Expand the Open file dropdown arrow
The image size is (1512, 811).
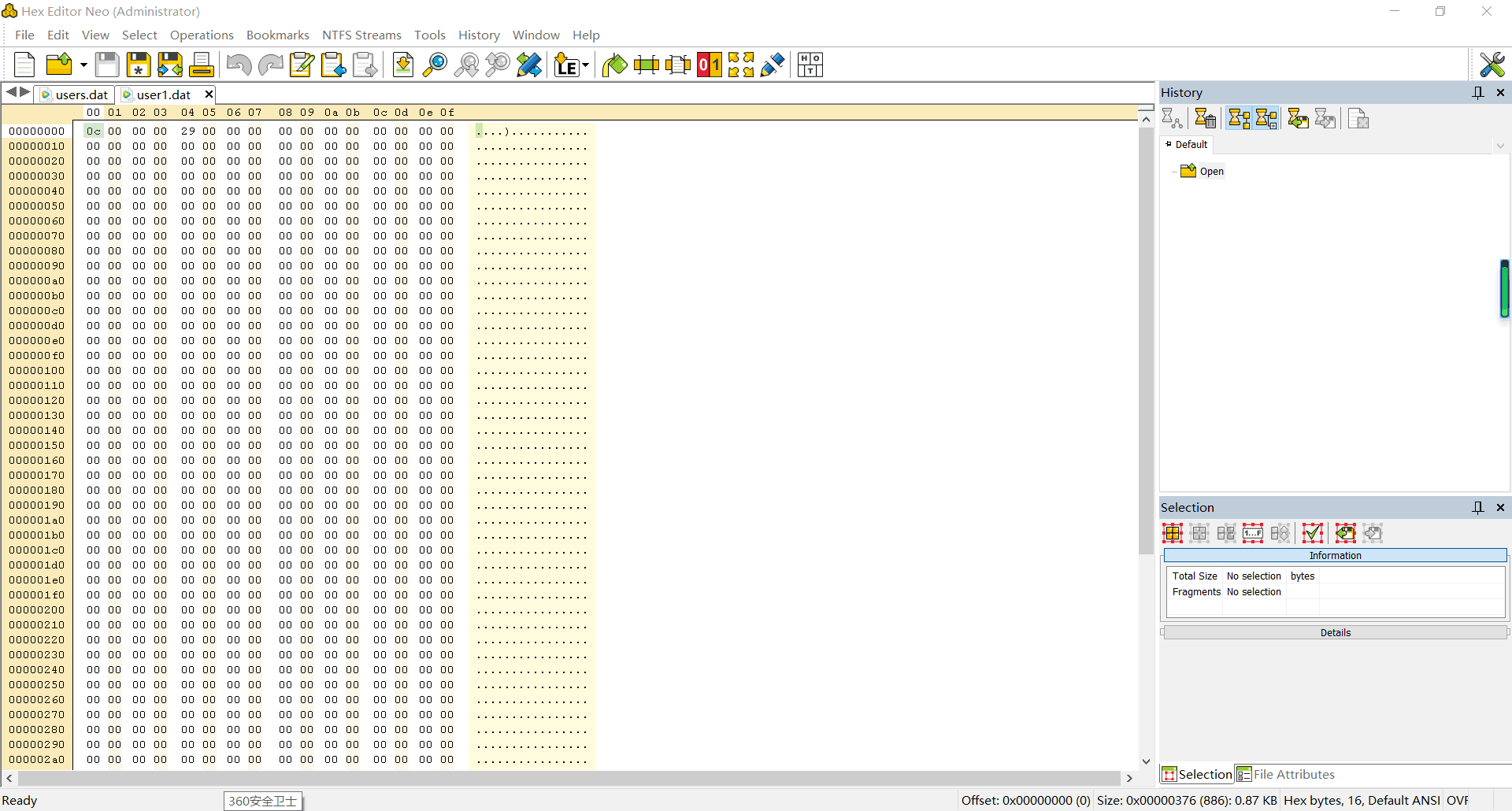83,65
